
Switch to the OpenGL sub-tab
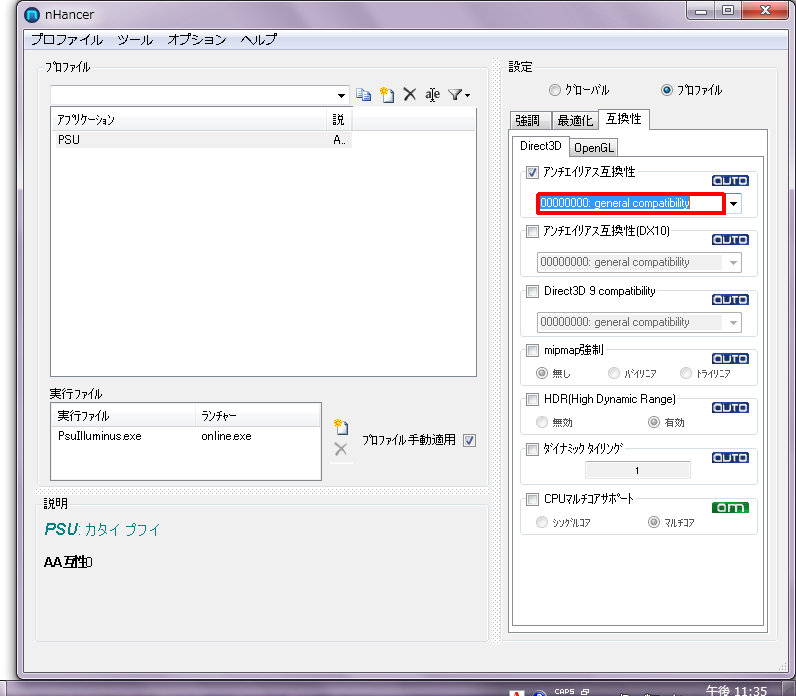tap(593, 148)
